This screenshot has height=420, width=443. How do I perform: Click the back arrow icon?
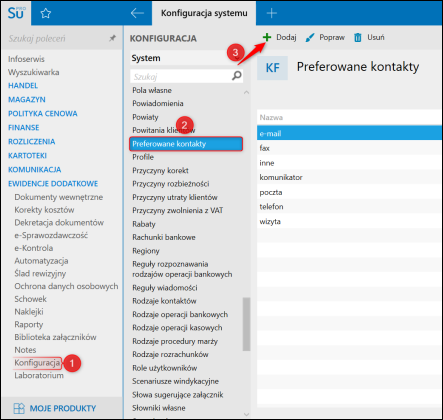137,13
